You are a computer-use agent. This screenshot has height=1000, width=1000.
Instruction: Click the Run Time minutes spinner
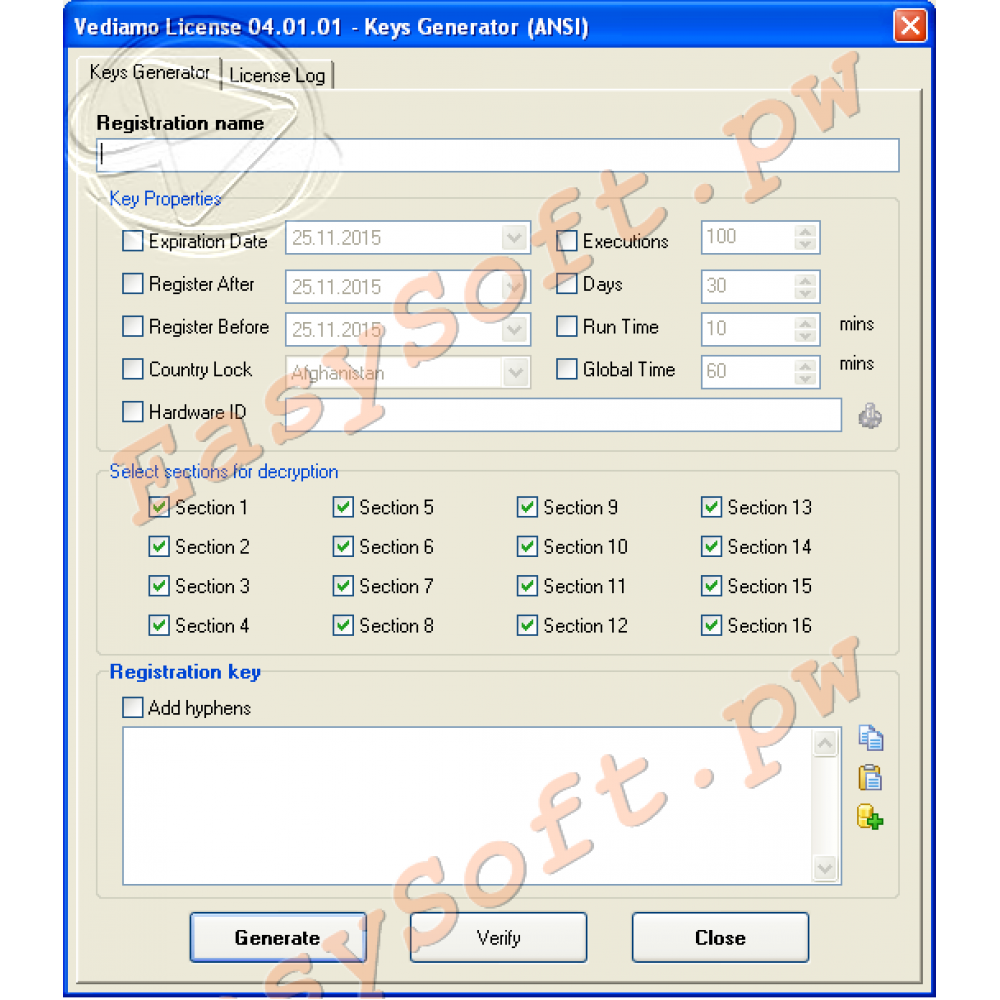(x=805, y=330)
